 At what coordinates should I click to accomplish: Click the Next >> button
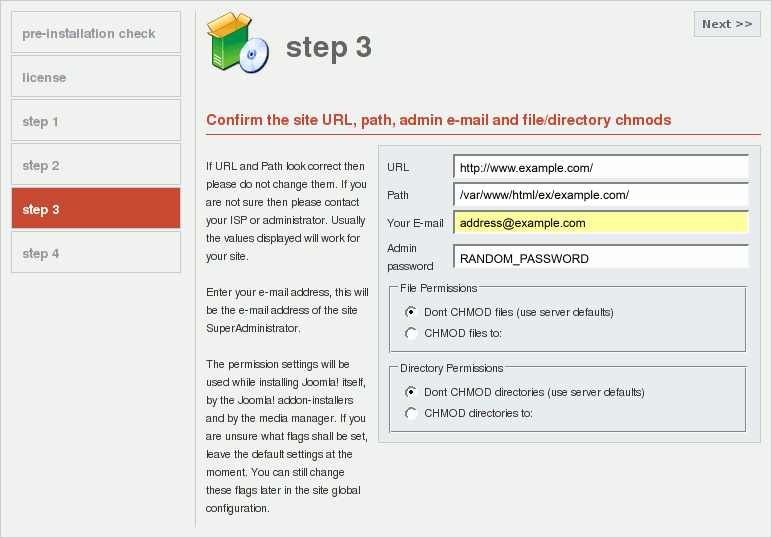tap(727, 24)
